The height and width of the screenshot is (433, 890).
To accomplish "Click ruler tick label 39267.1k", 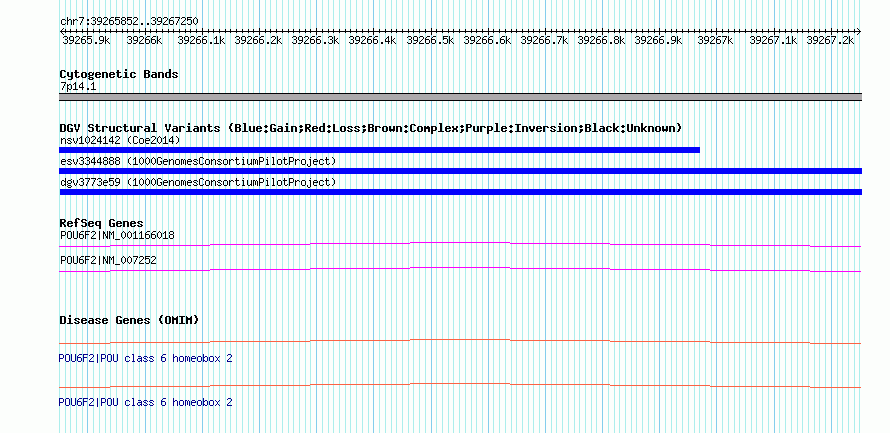I will pos(774,40).
